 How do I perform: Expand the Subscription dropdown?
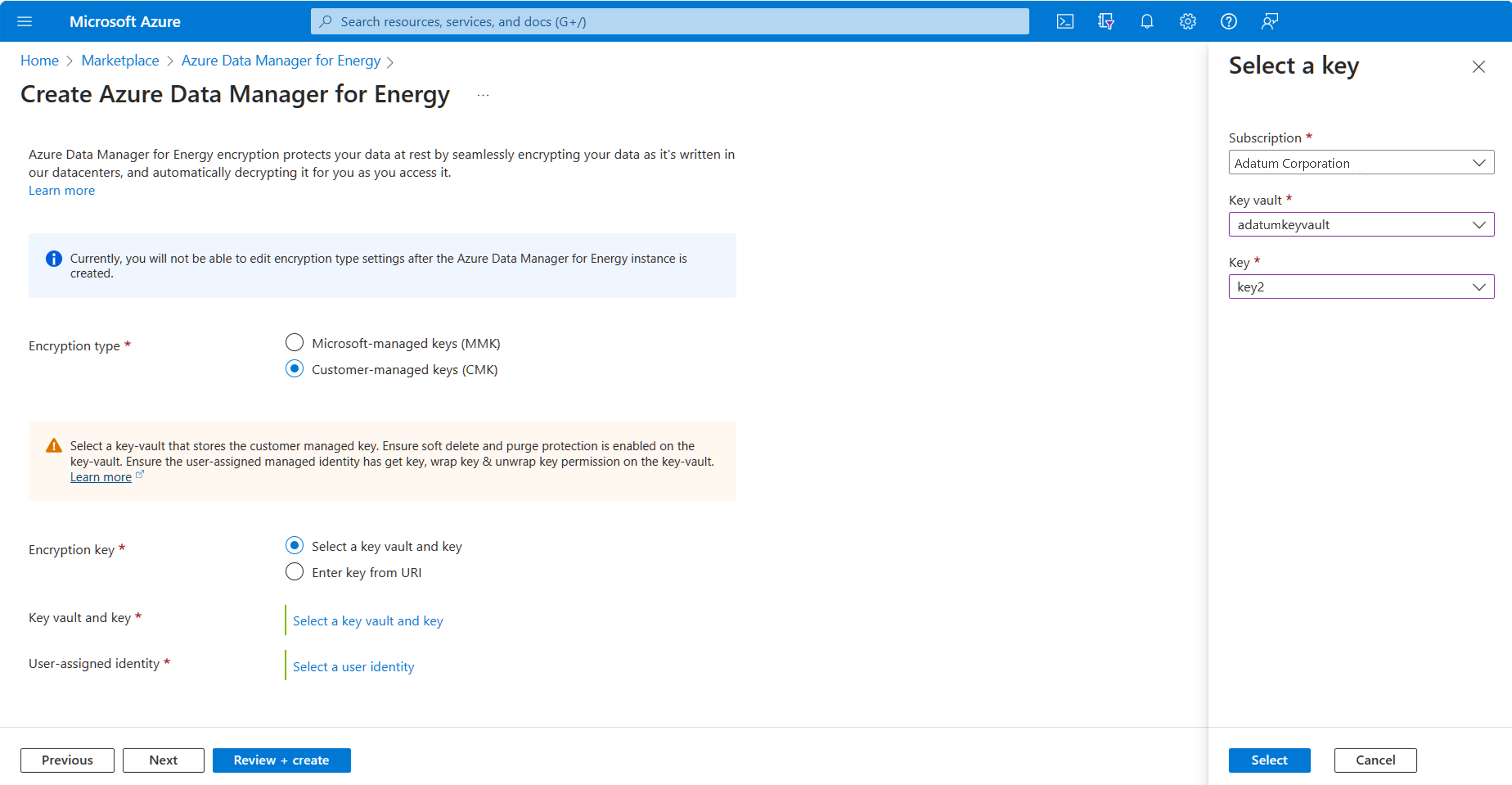1360,163
